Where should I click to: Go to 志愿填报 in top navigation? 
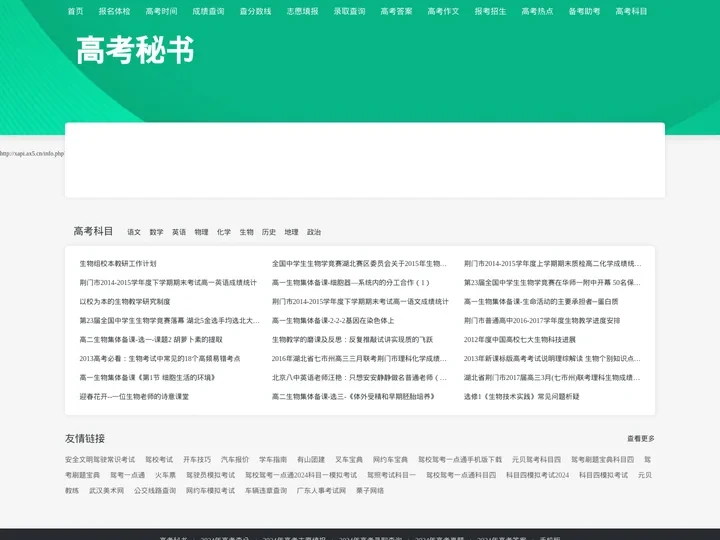pyautogui.click(x=302, y=11)
